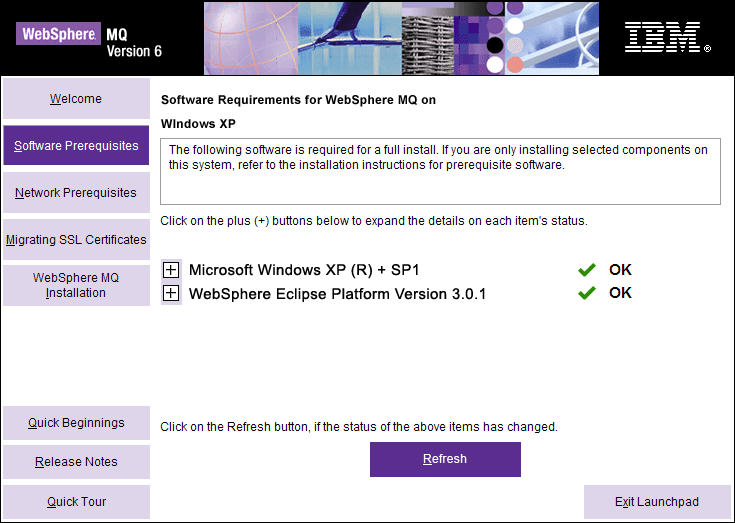The width and height of the screenshot is (735, 523).
Task: Click the 'Windows XP' heading line
Action: point(198,124)
